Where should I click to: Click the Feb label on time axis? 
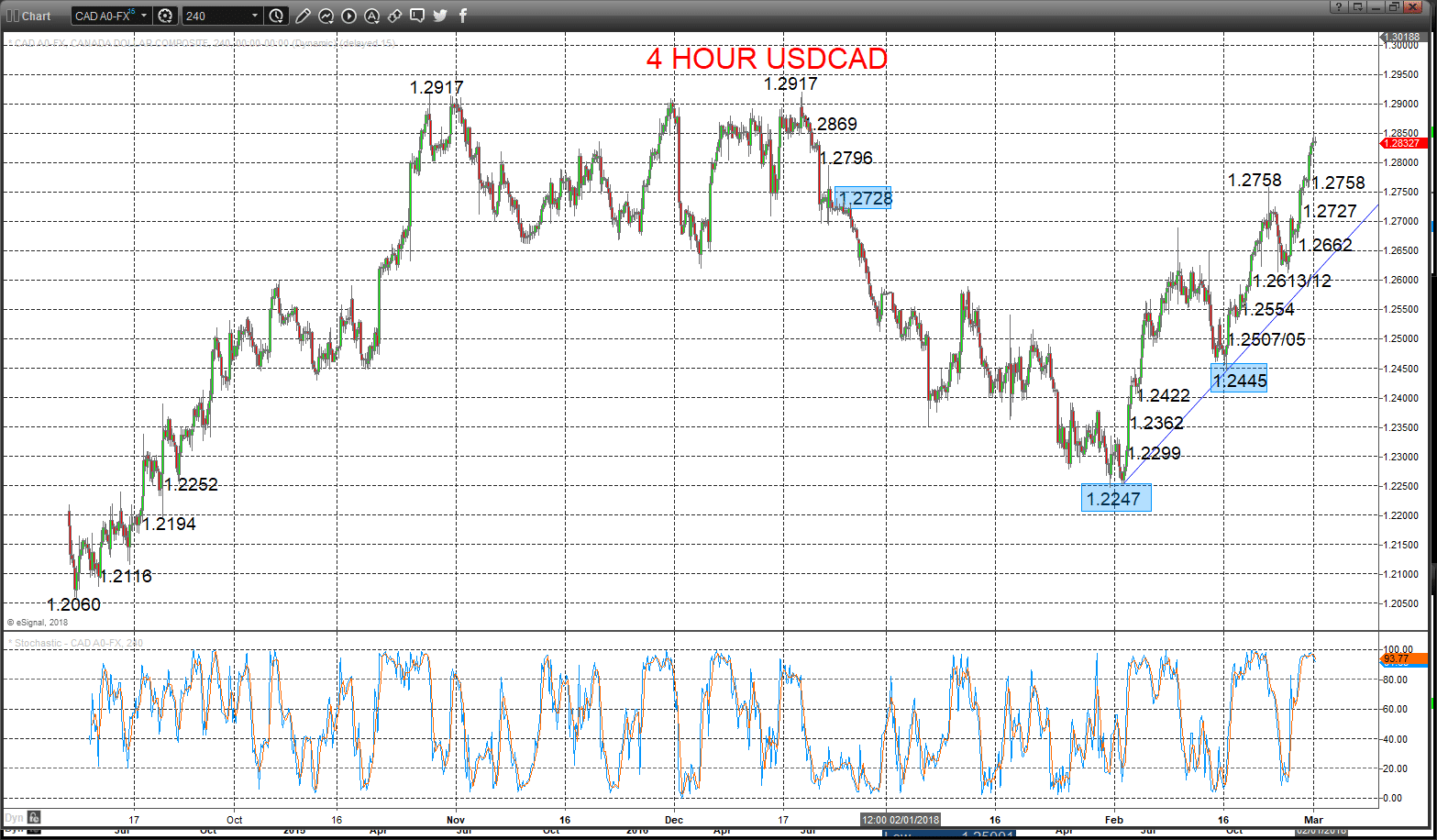pos(1114,820)
